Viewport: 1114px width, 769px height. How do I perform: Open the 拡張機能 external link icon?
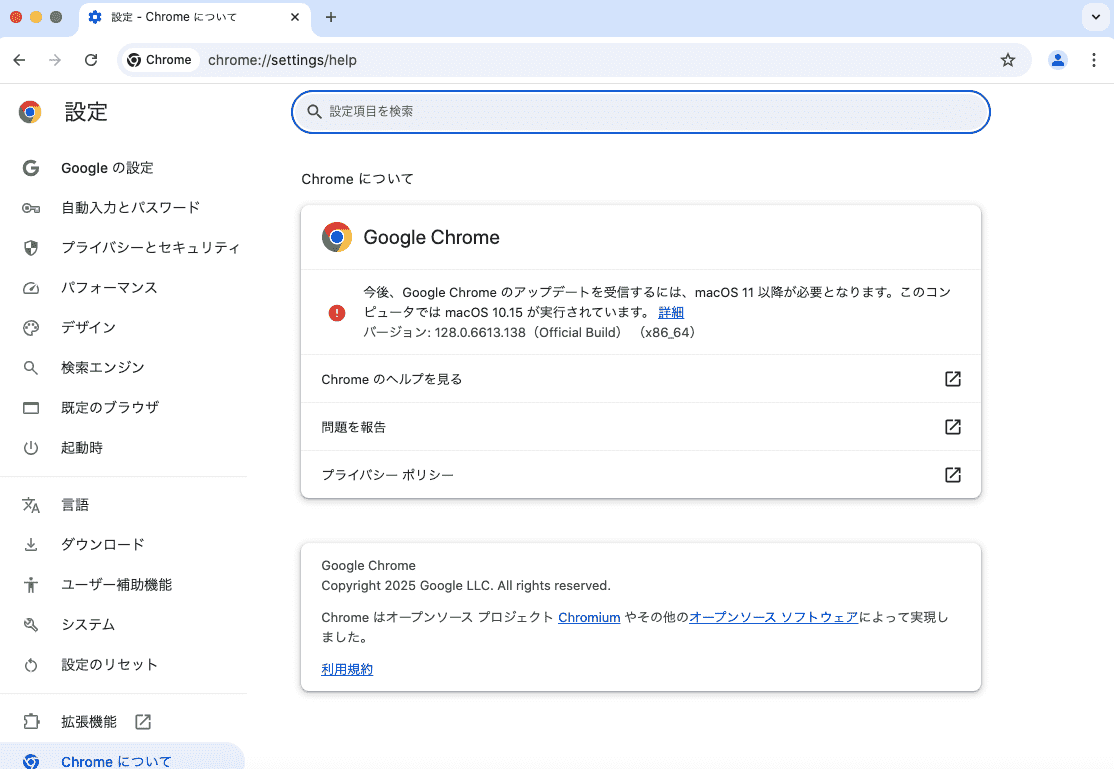(x=142, y=721)
